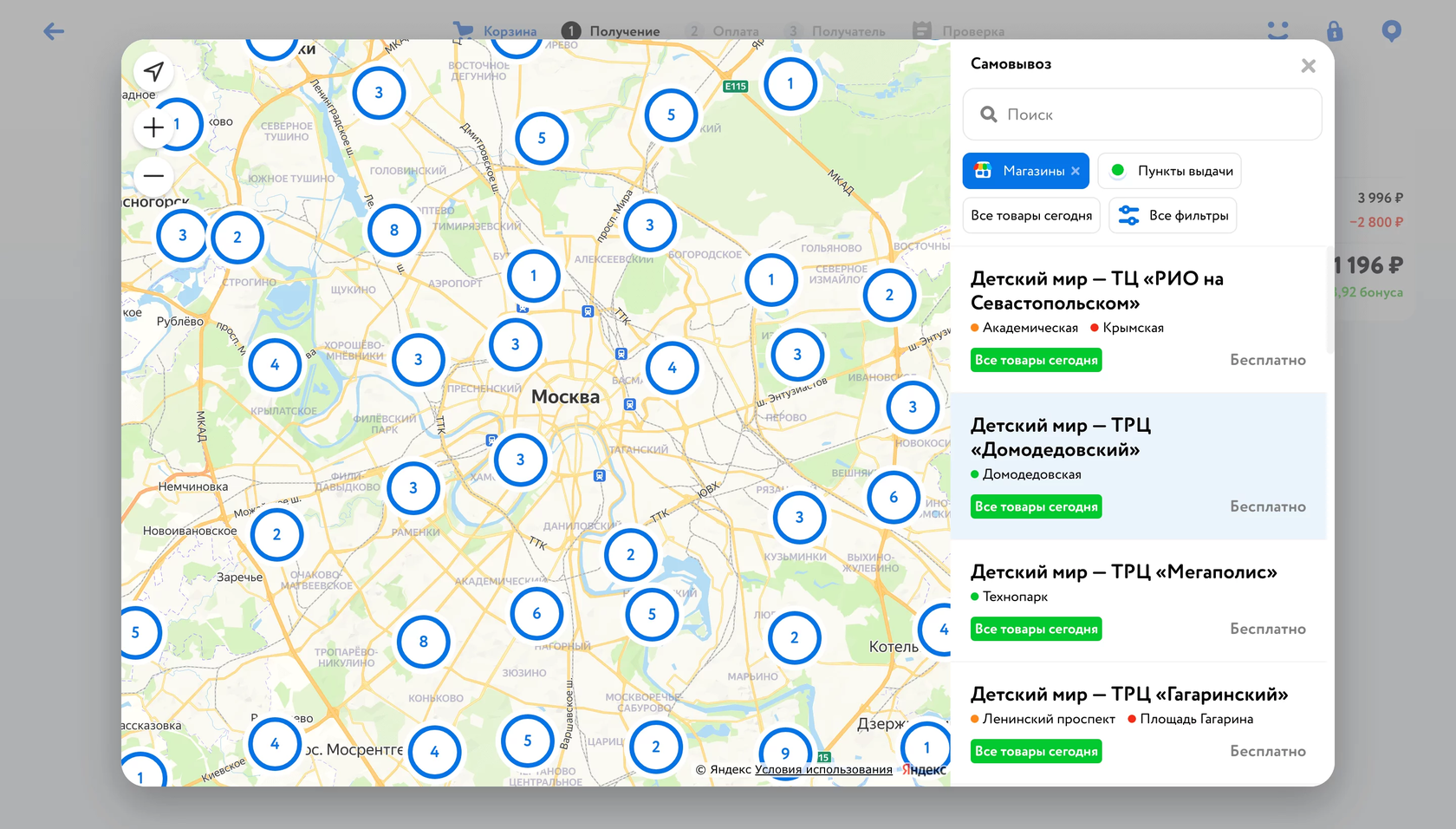Select the Получение step tab
Screen dimensions: 1456x829
pos(611,31)
